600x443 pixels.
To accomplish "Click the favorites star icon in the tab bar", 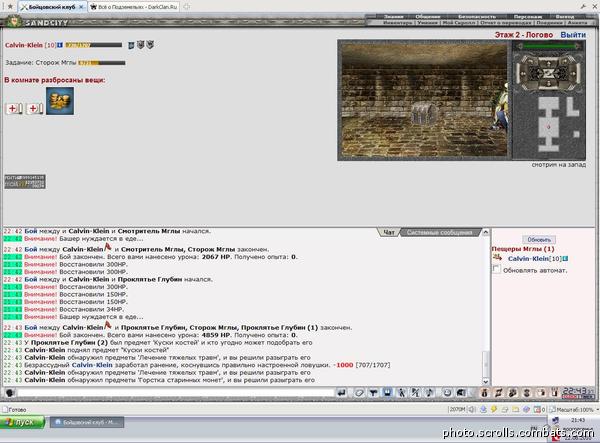I will point(10,7).
